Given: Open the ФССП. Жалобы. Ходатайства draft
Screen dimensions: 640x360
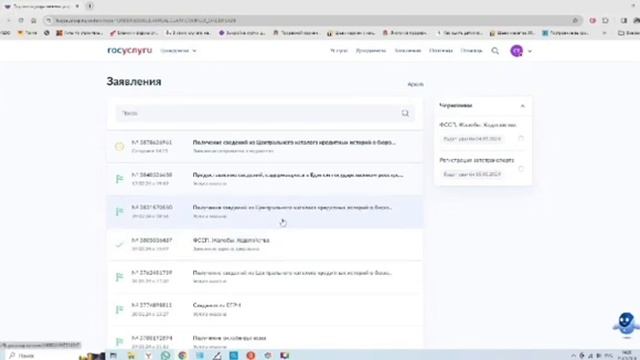Looking at the screenshot, I should (x=478, y=125).
